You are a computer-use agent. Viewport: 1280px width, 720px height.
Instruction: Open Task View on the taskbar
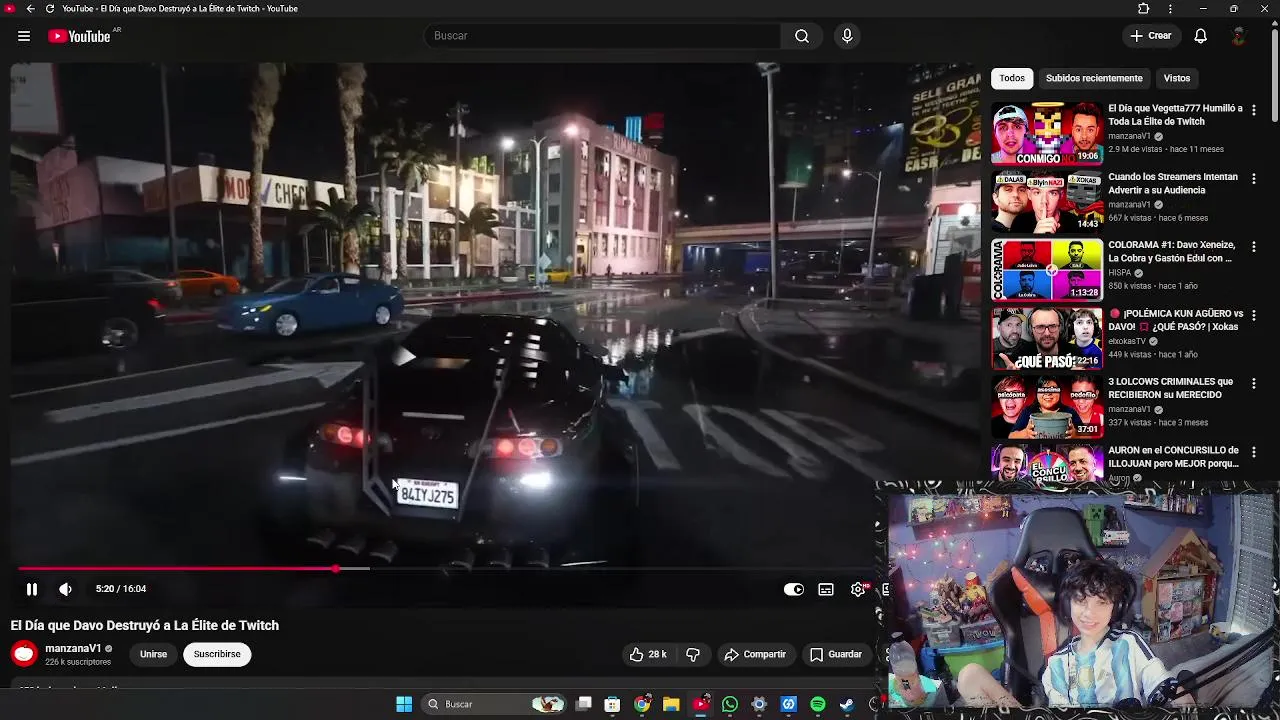click(584, 704)
